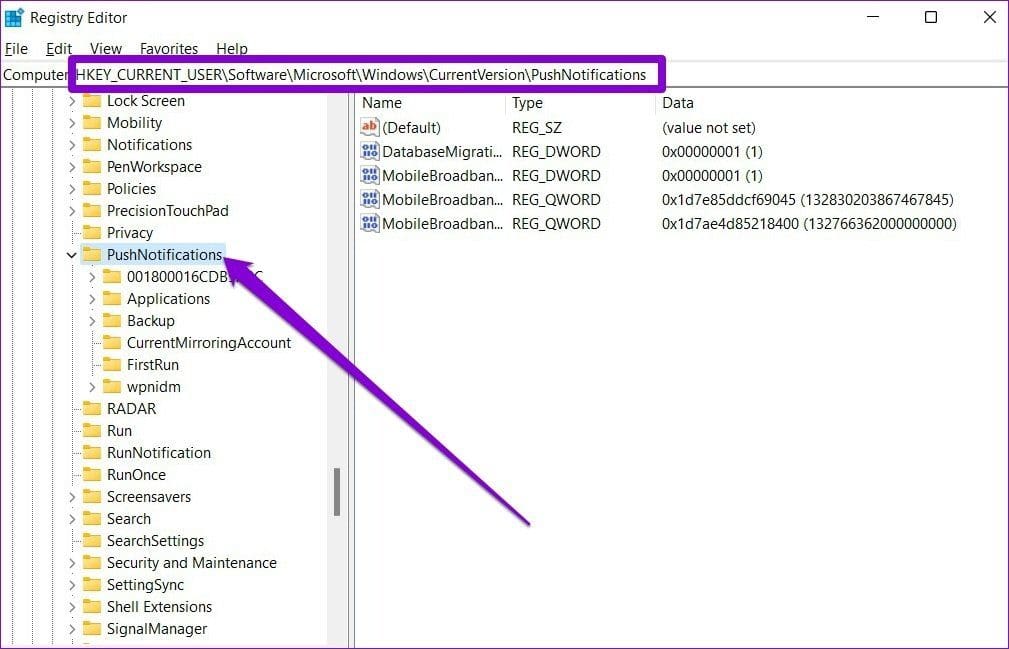Click the tree pane vertical scrollbar thumb

(x=337, y=492)
